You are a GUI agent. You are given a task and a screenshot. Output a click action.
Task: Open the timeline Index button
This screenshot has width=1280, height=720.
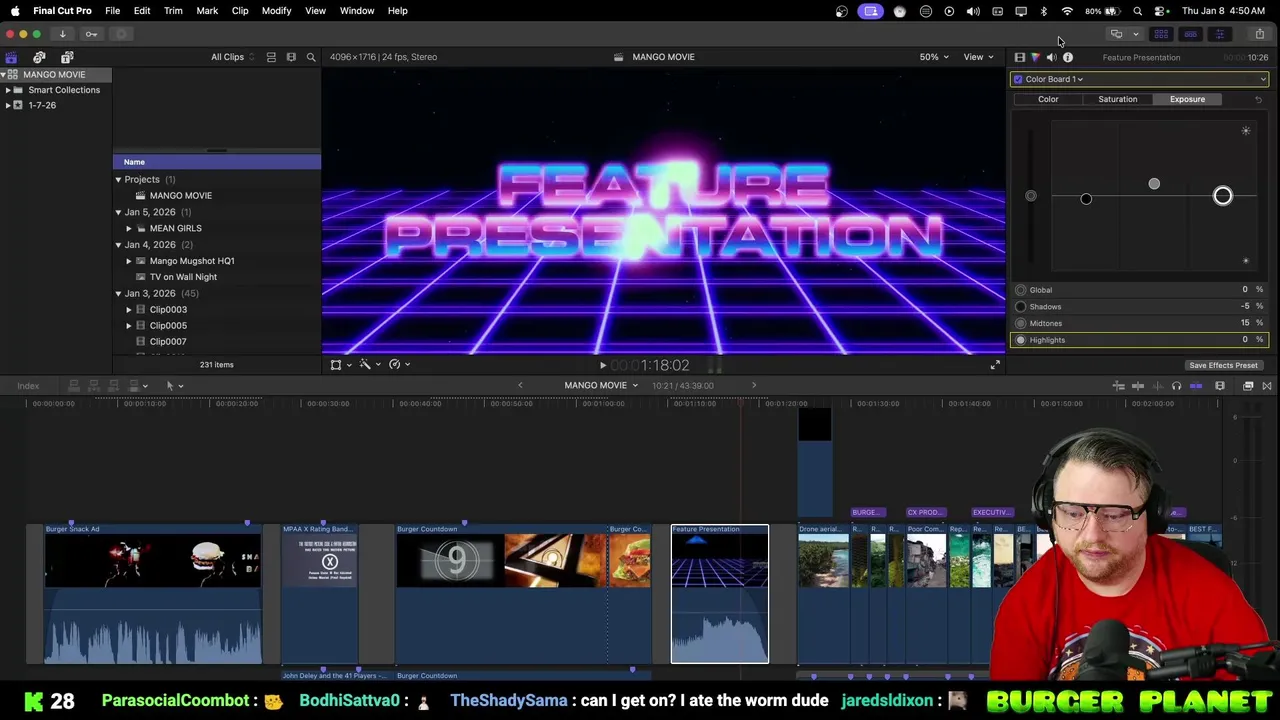click(28, 386)
